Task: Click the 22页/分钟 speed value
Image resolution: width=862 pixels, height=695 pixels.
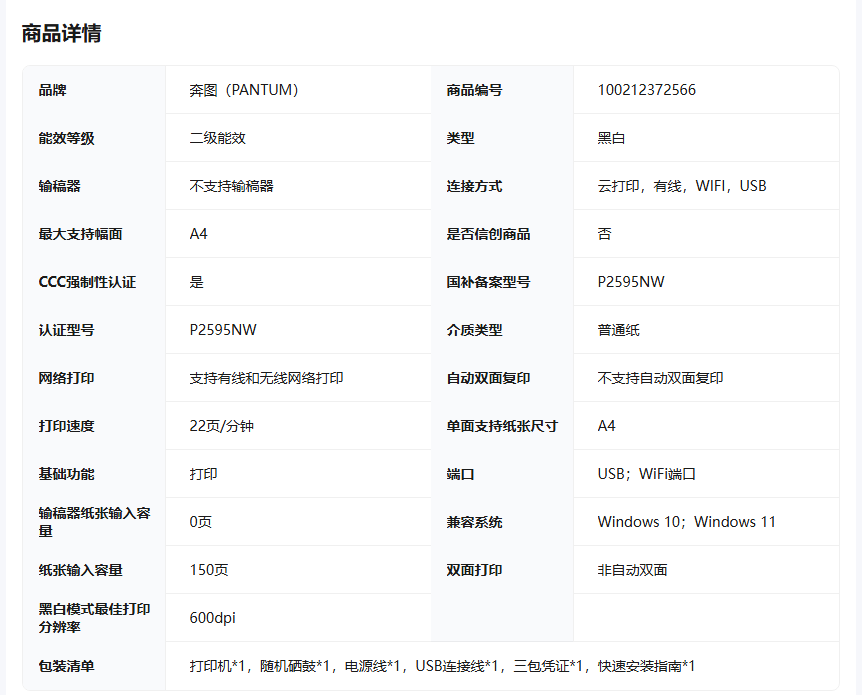Action: point(222,426)
